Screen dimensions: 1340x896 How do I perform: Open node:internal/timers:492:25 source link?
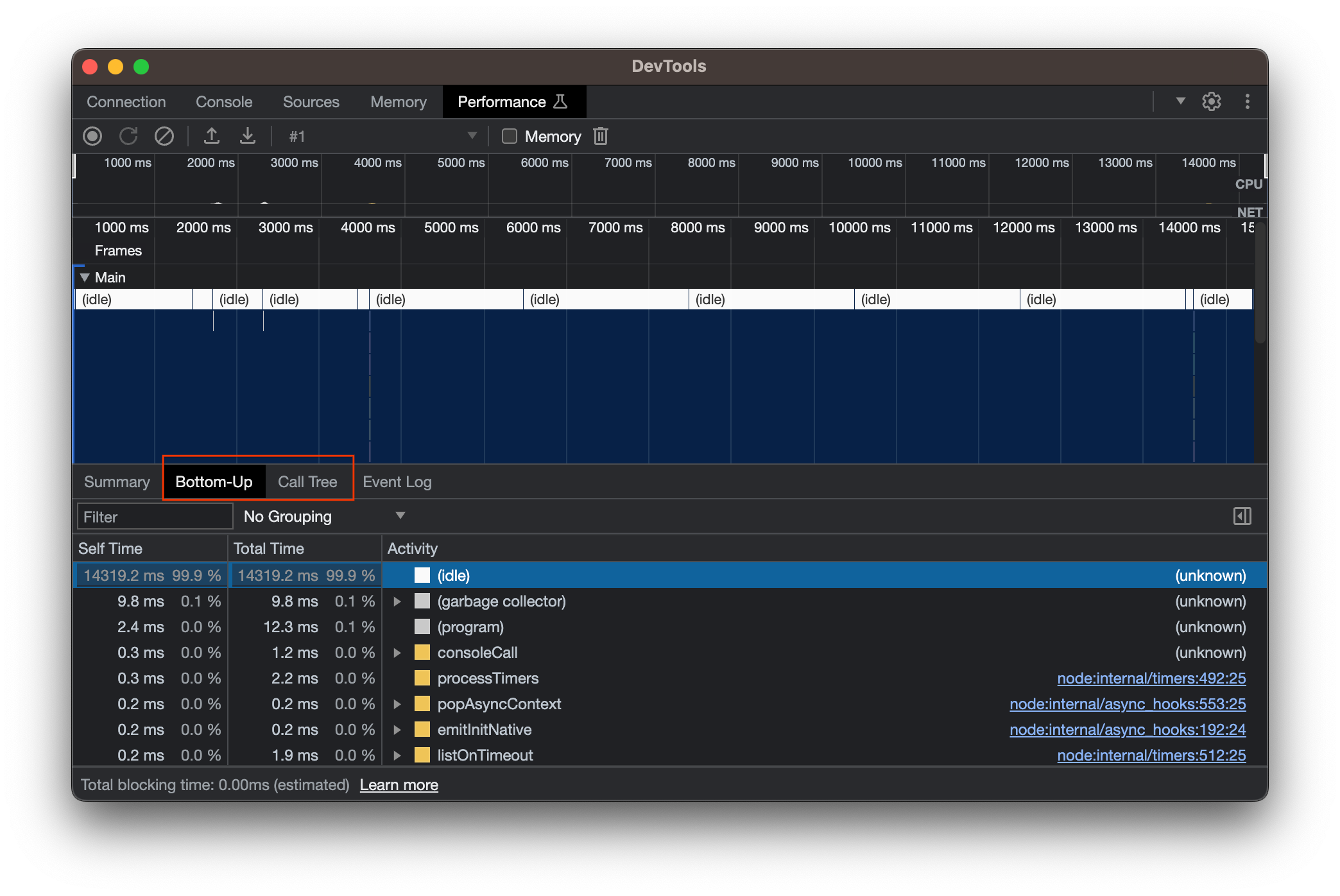(x=1151, y=678)
